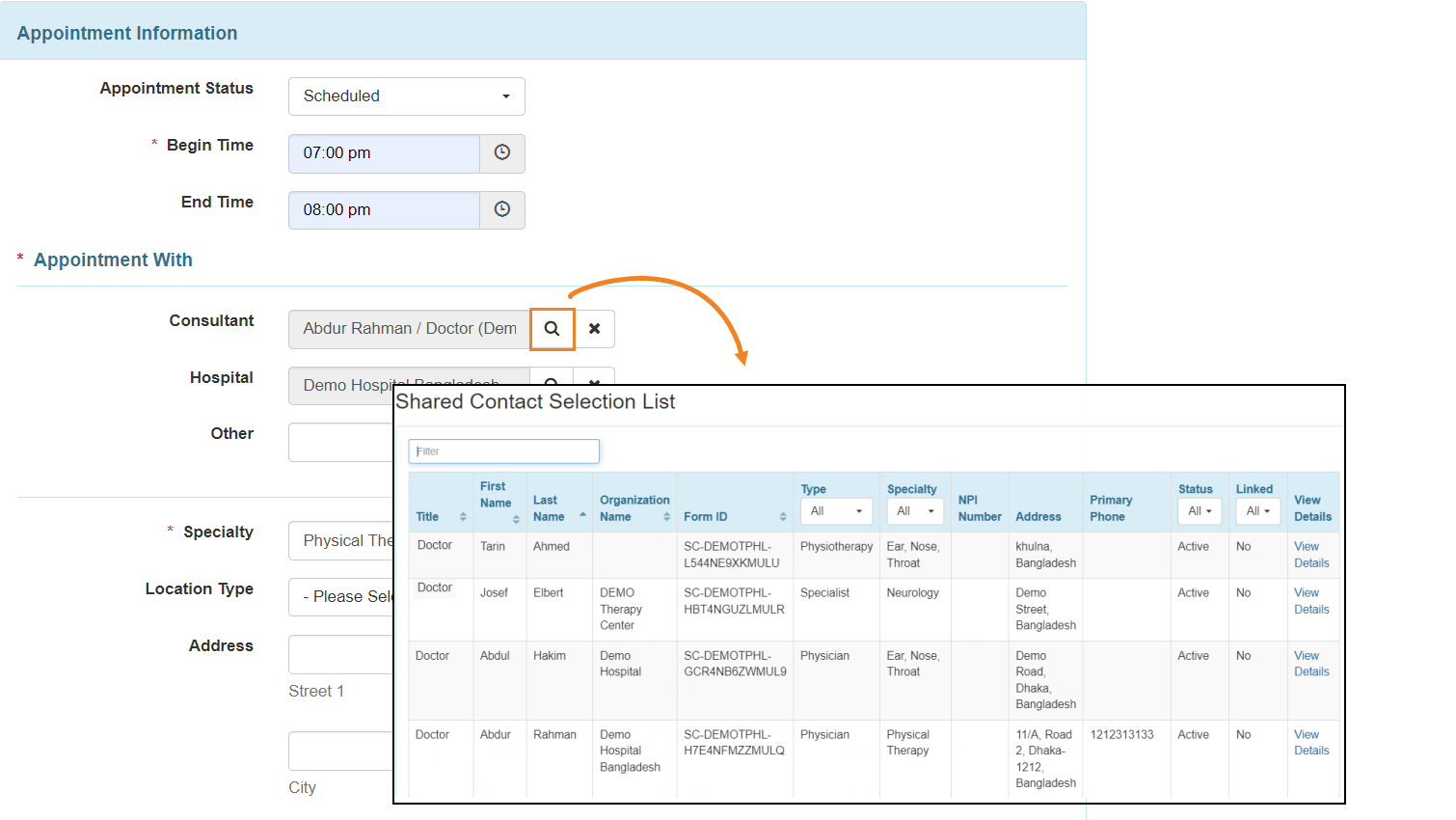Image resolution: width=1456 pixels, height=820 pixels.
Task: Open View Details for Abdur Rahman
Action: click(1311, 743)
